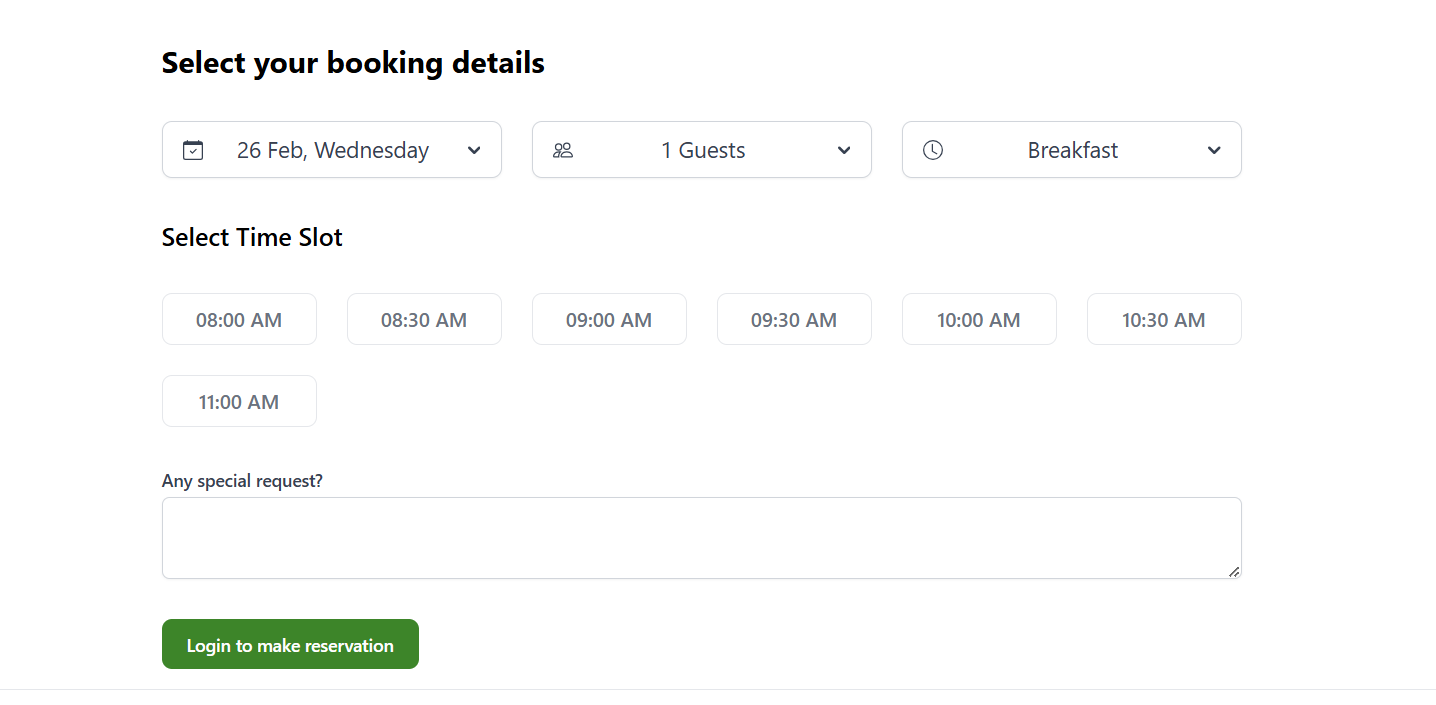Expand the guests dropdown chevron
Image resolution: width=1436 pixels, height=705 pixels.
pos(844,150)
